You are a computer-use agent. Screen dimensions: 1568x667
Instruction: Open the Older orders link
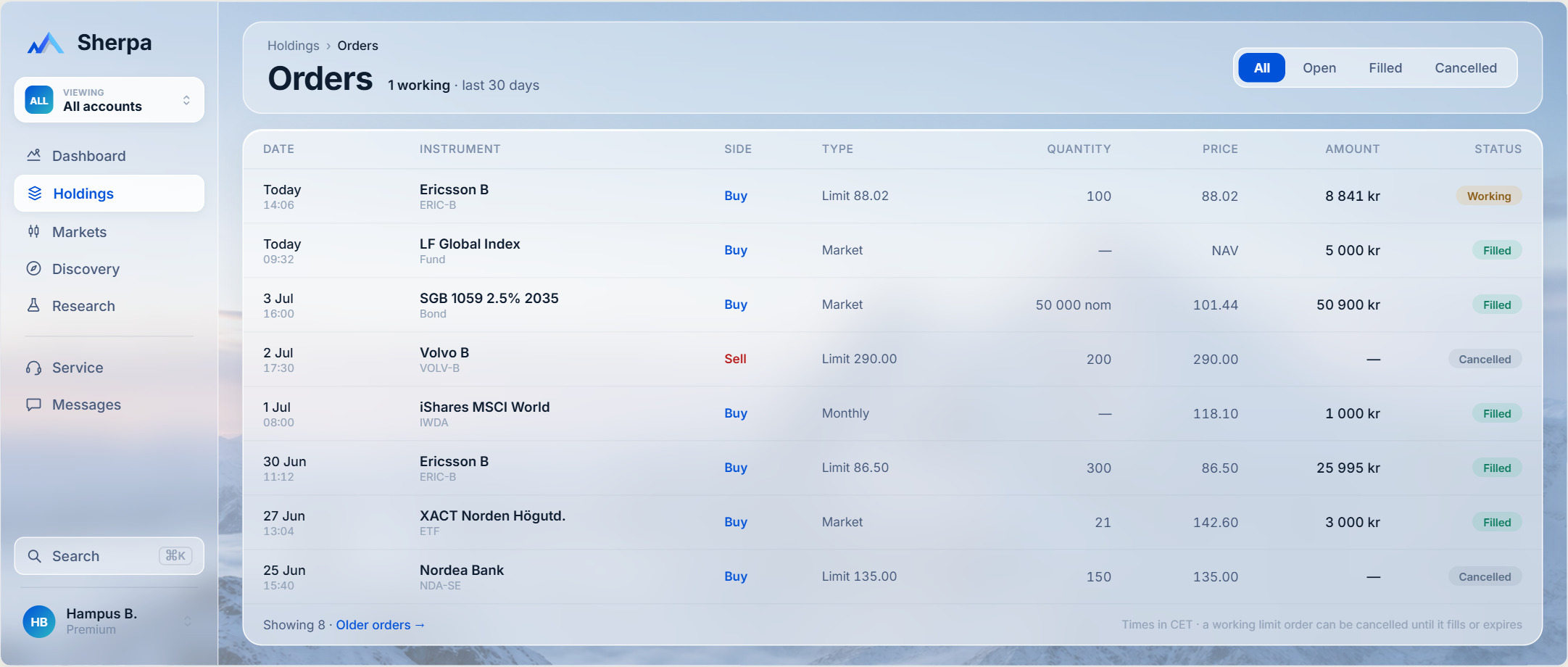pos(380,625)
